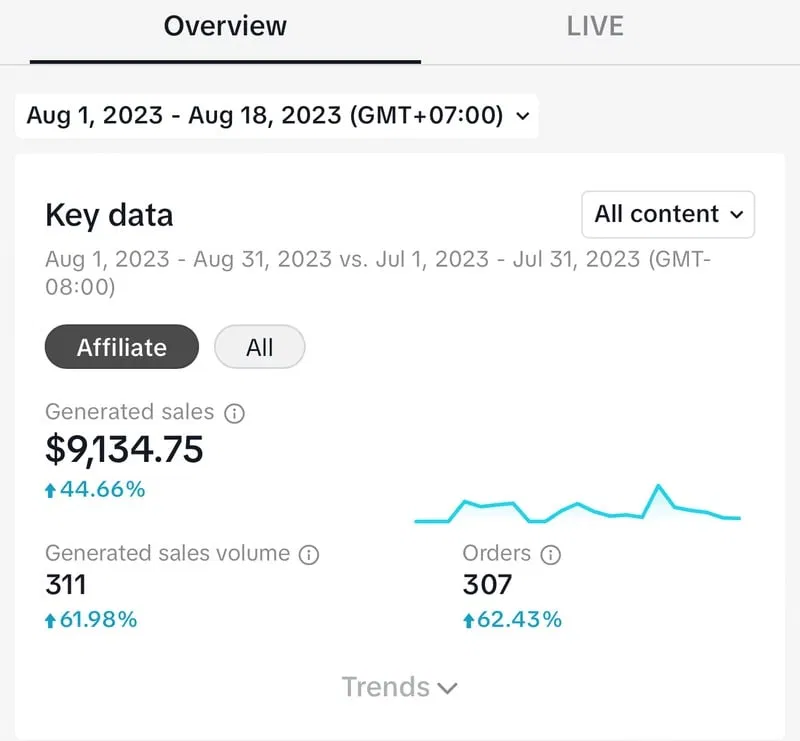Expand the Trends section
Viewport: 800px width, 741px height.
[400, 687]
